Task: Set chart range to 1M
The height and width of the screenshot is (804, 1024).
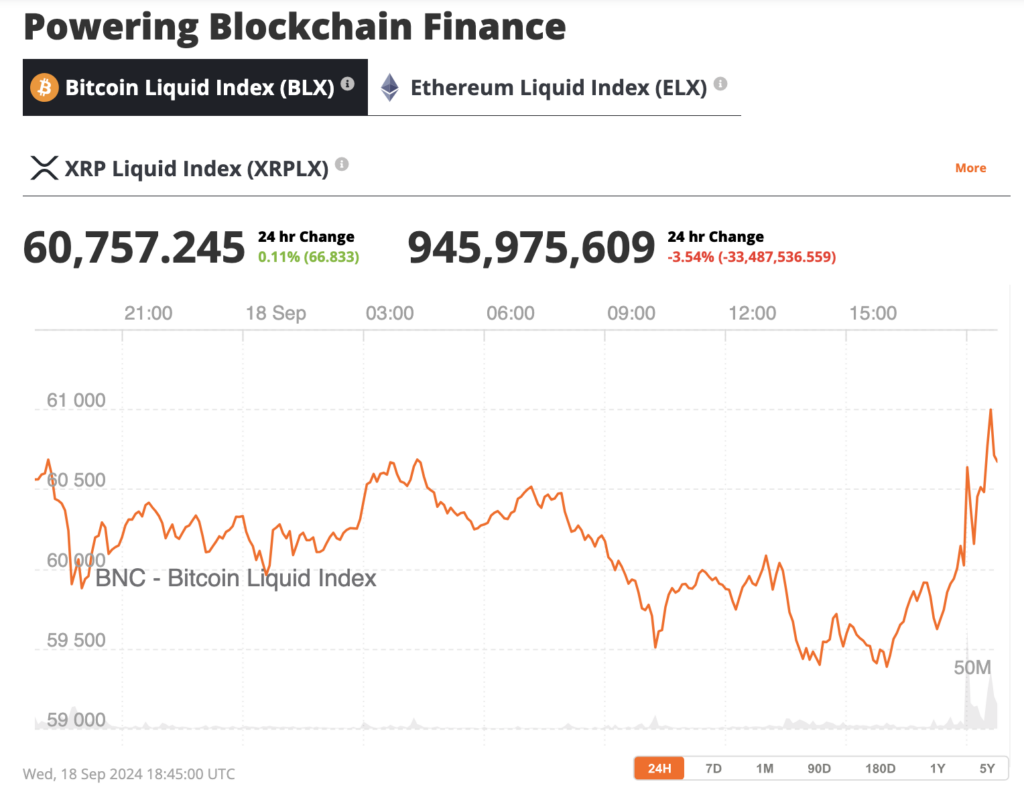Action: pos(765,768)
